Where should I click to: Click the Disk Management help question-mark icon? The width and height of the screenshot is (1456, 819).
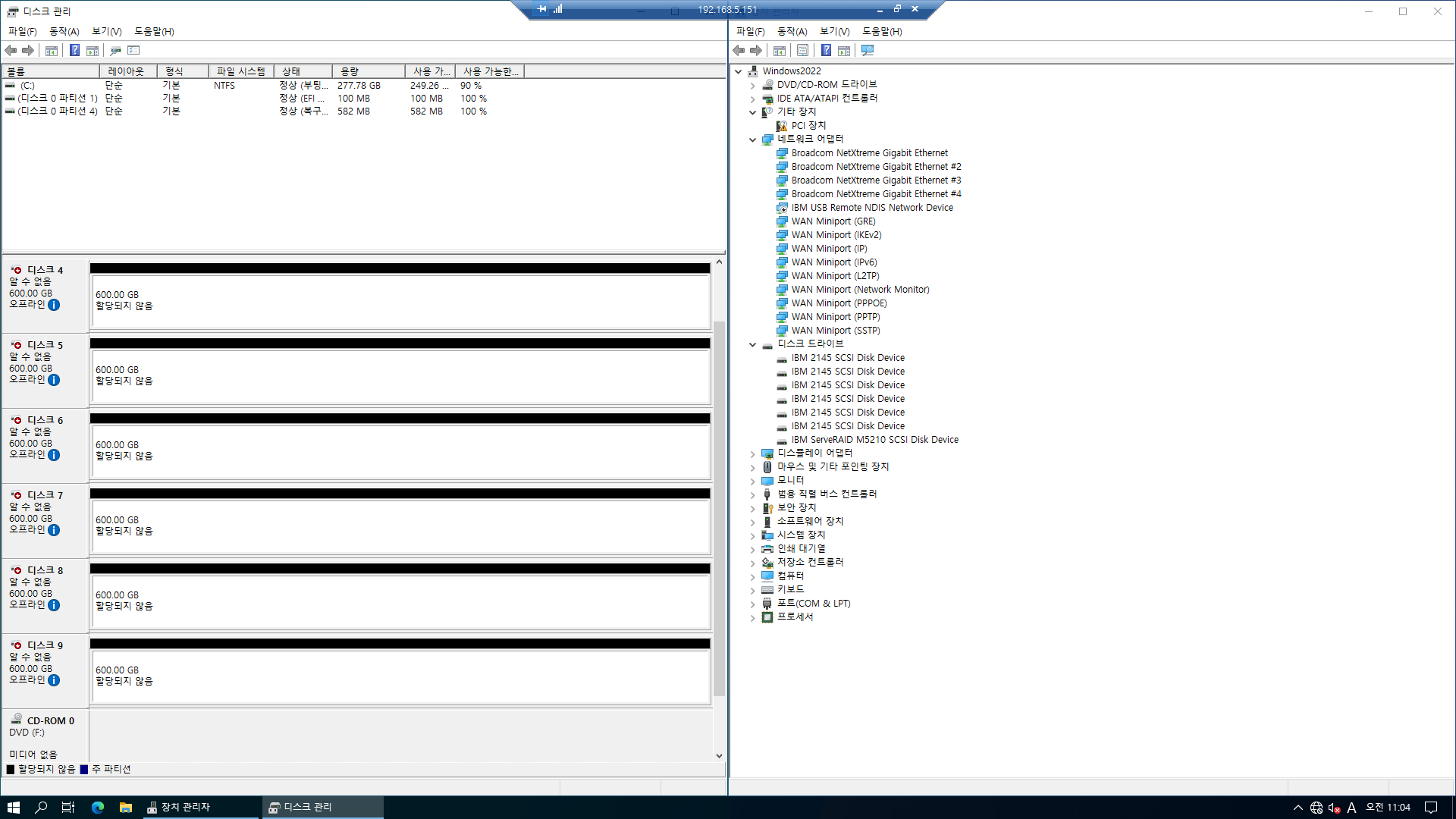pos(74,50)
